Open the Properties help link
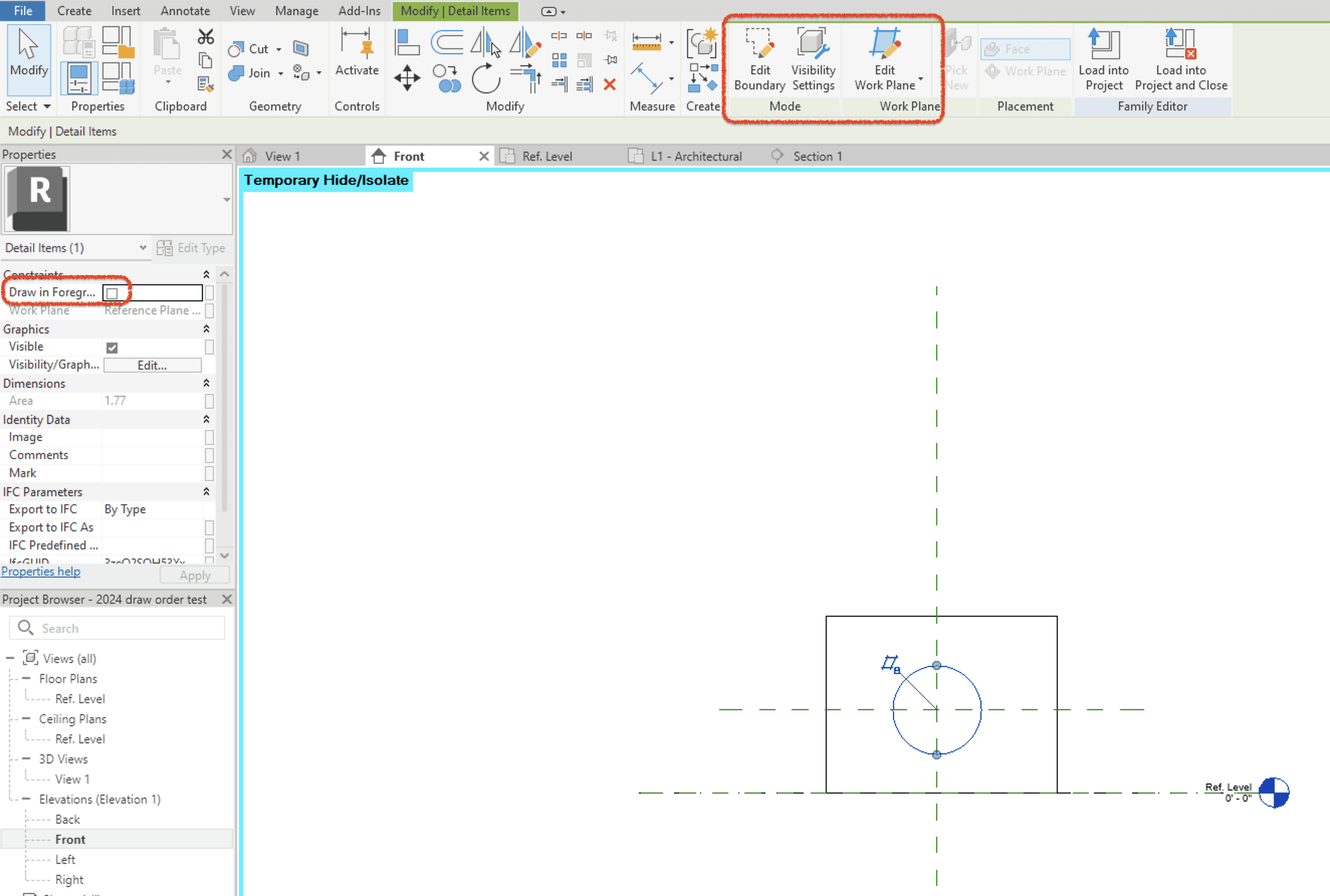 [41, 571]
